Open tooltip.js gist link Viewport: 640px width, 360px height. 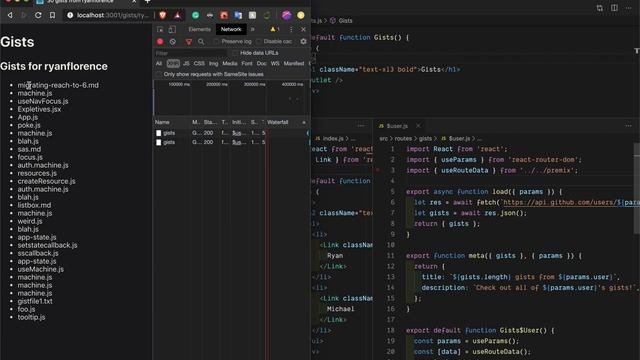(x=31, y=317)
